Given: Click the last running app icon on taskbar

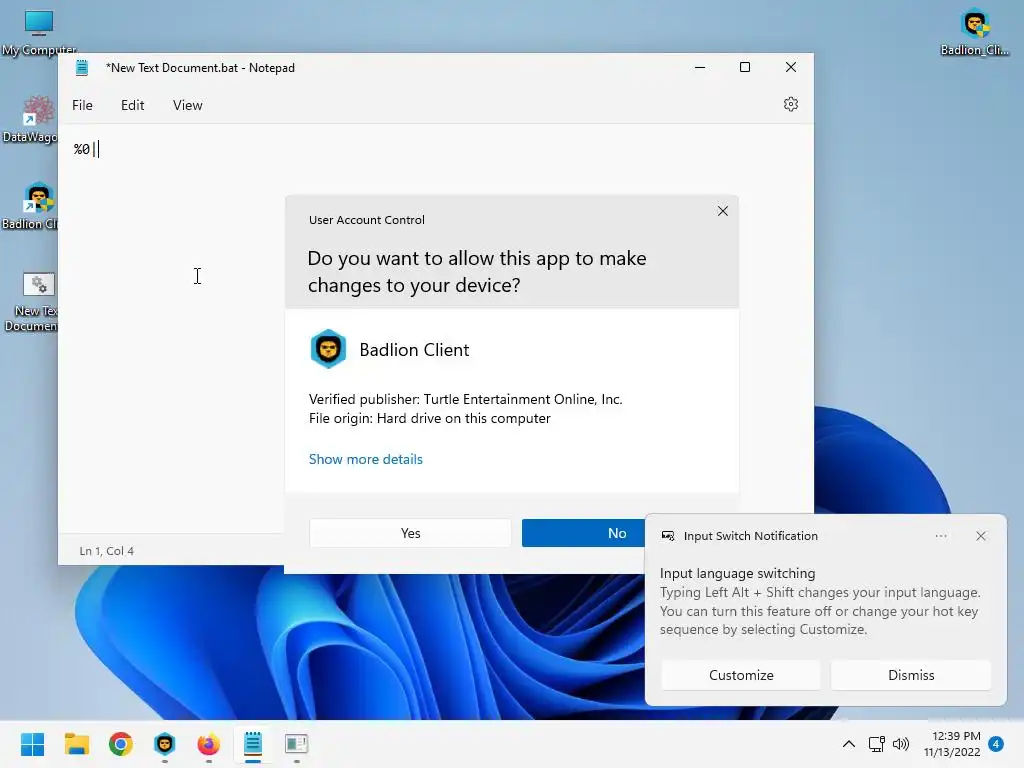Looking at the screenshot, I should click(x=296, y=744).
